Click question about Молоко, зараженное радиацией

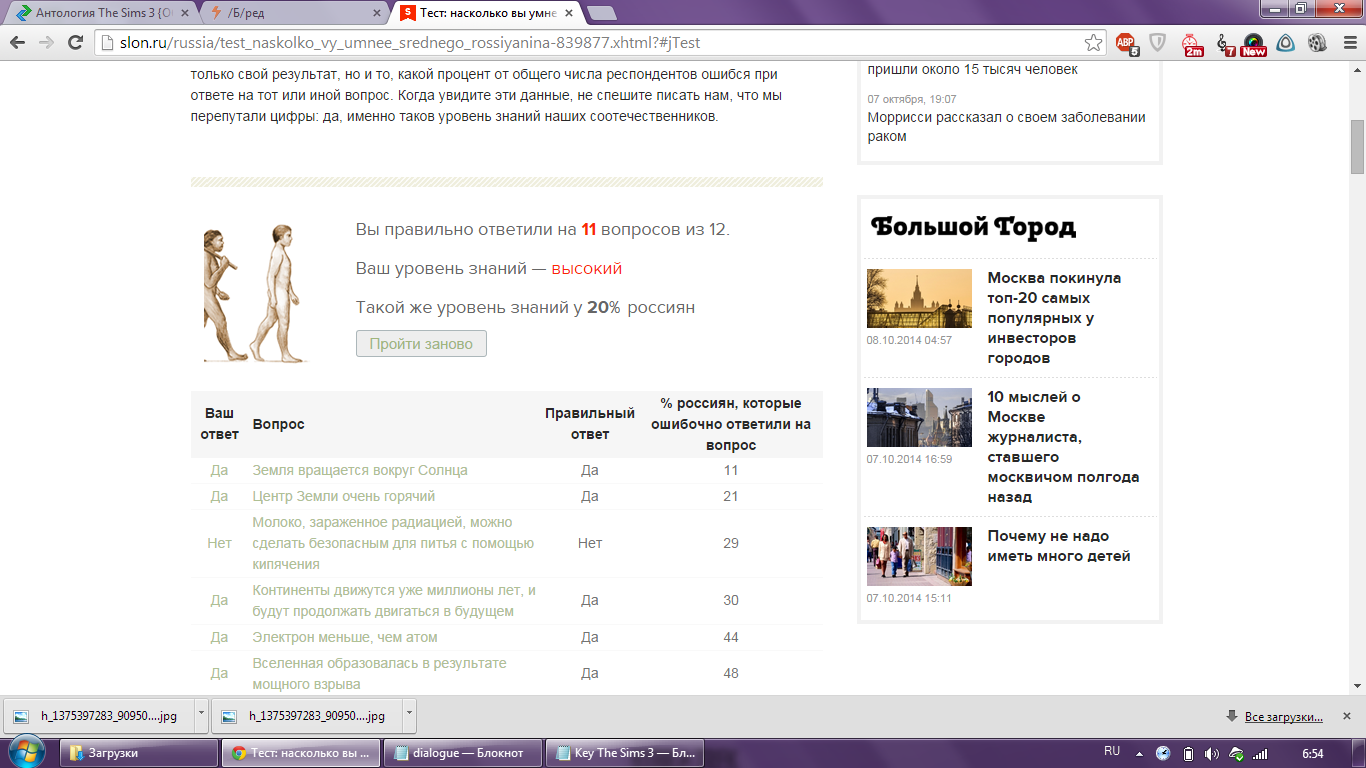tap(393, 543)
